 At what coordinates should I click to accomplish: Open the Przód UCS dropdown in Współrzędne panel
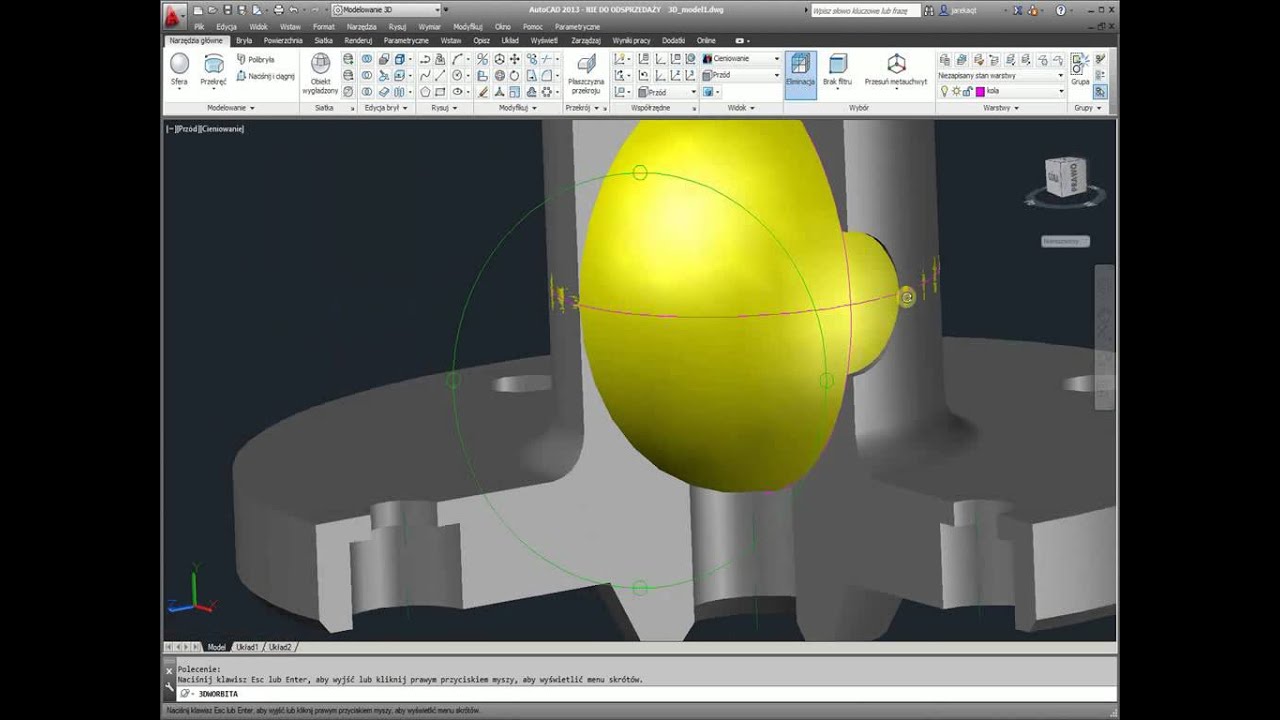[x=668, y=92]
